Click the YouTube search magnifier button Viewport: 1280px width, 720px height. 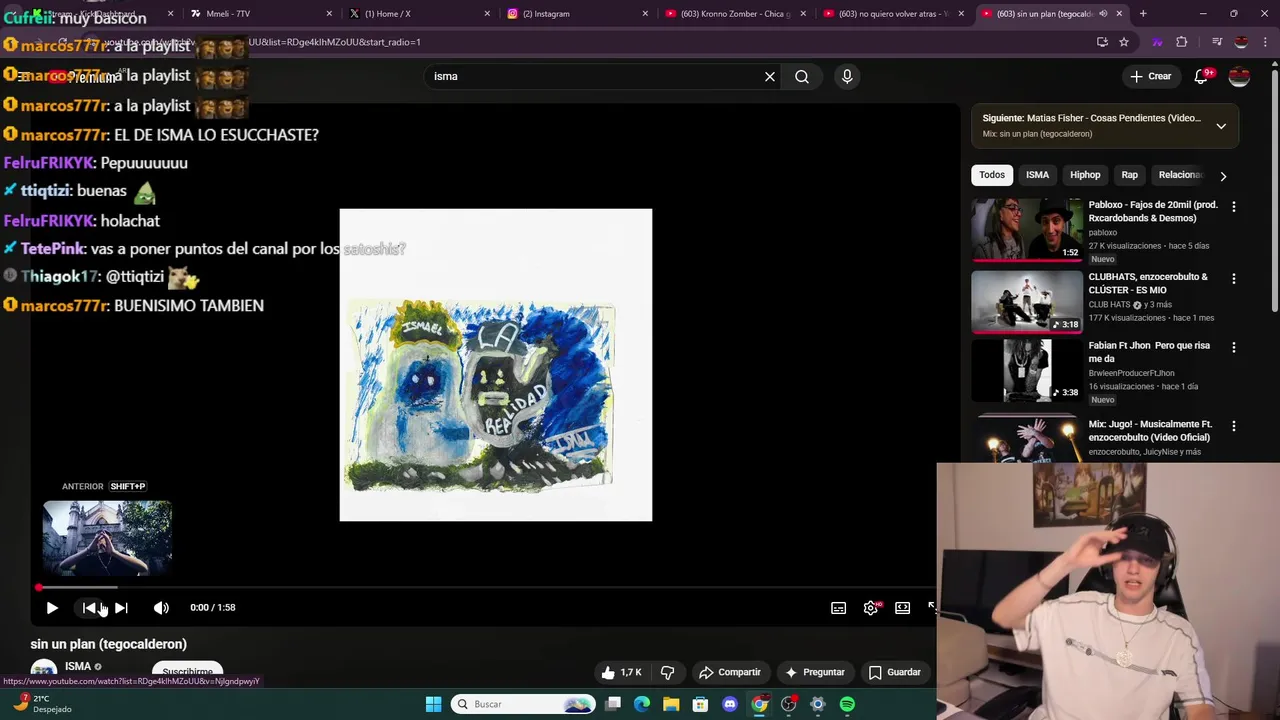[x=802, y=76]
